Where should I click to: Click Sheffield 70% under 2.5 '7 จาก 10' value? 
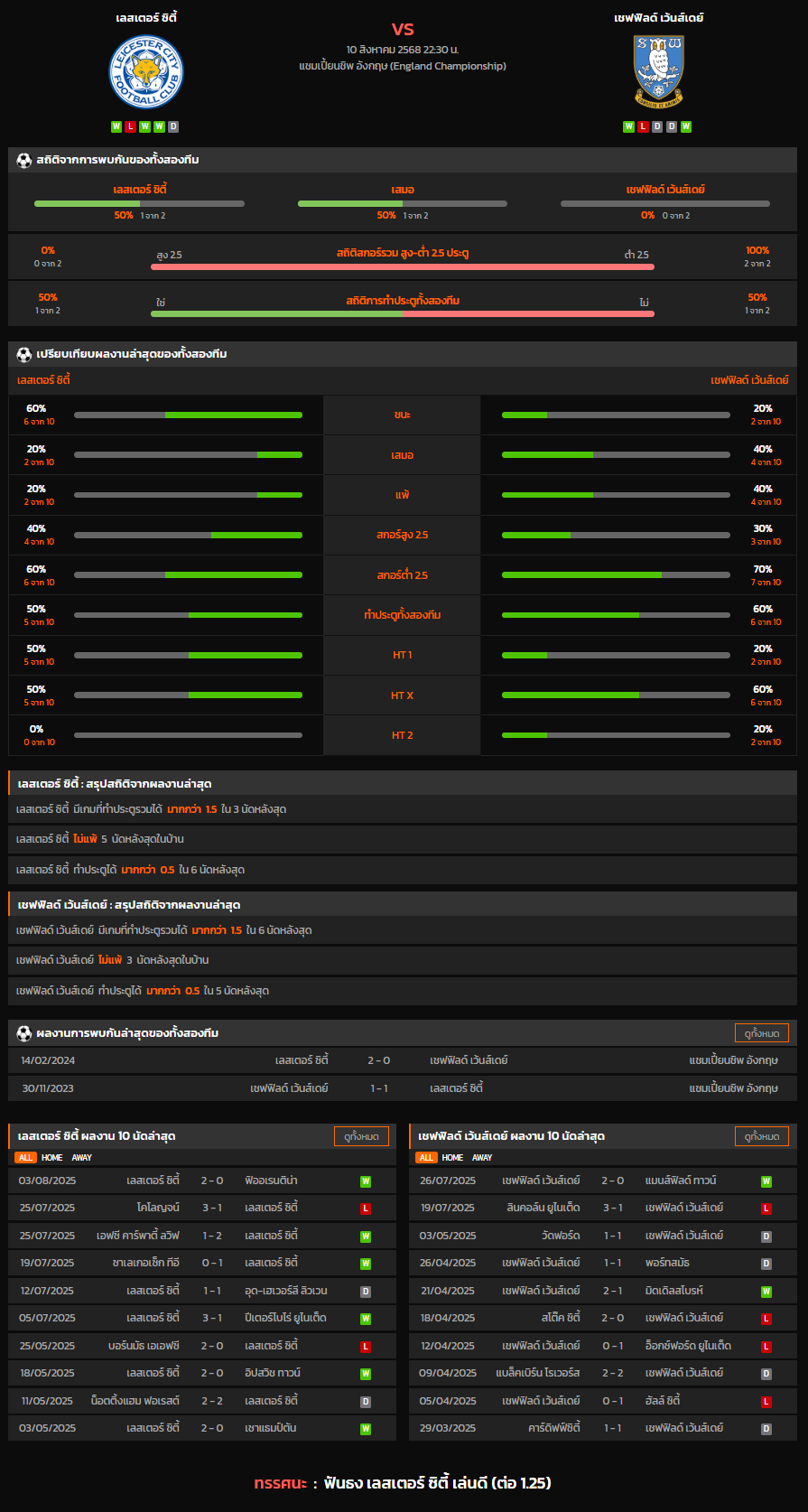(766, 583)
